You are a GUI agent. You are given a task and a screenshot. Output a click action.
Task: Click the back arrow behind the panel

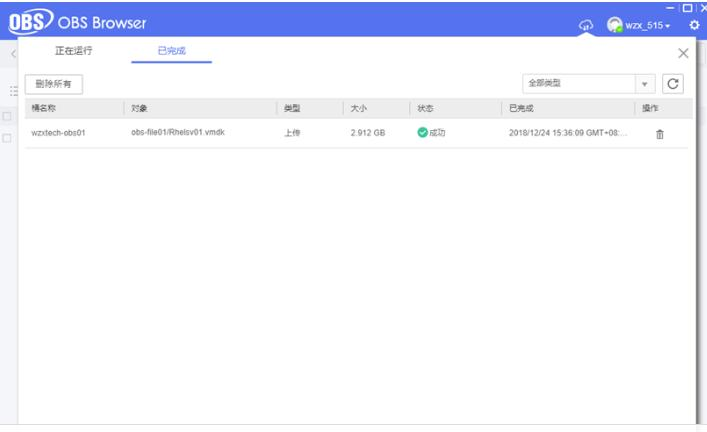pos(13,54)
